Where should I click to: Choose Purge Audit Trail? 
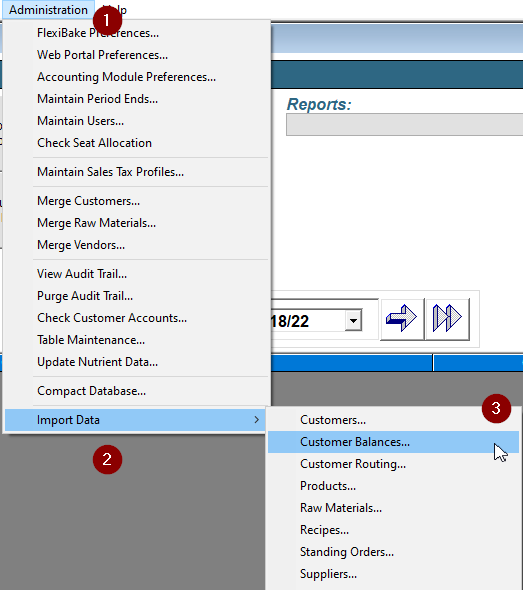(x=137, y=296)
